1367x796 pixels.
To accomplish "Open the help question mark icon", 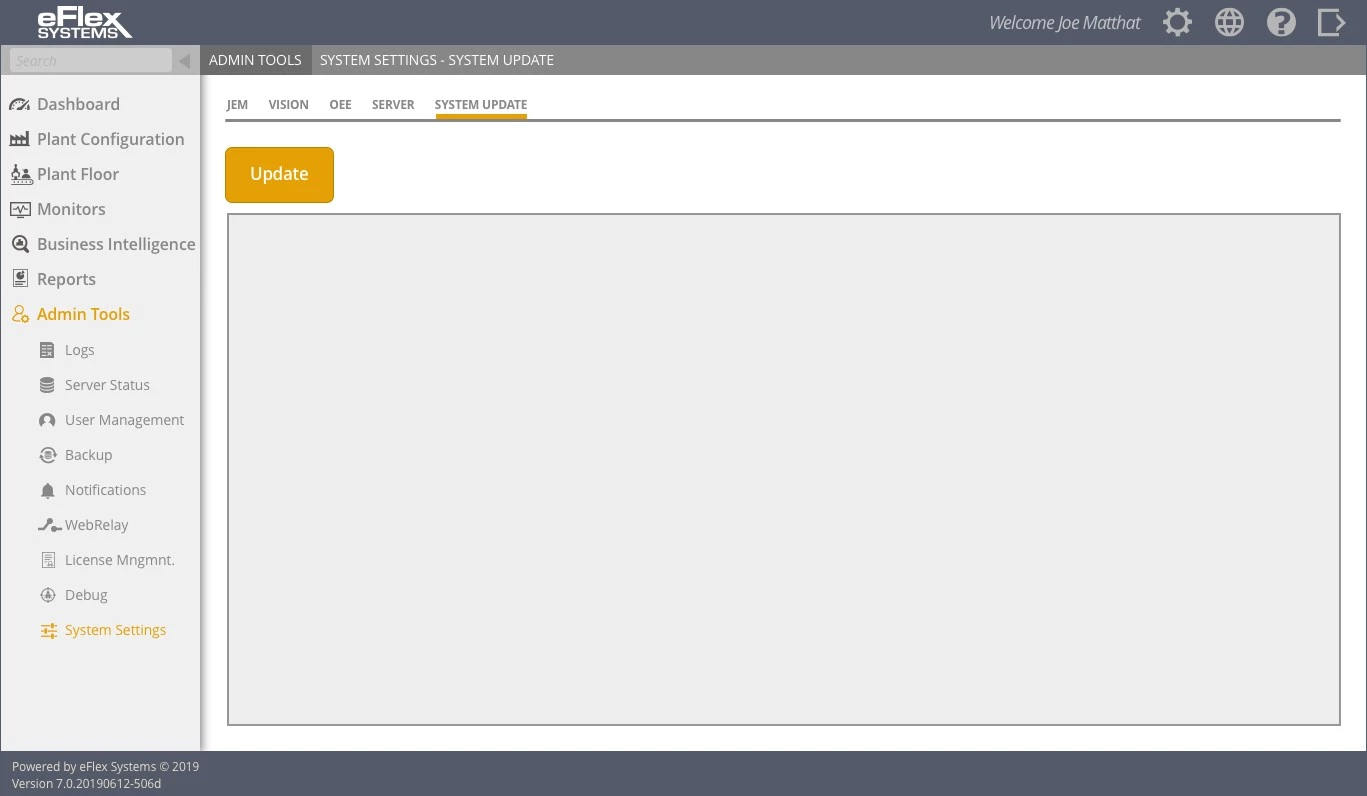I will point(1281,23).
